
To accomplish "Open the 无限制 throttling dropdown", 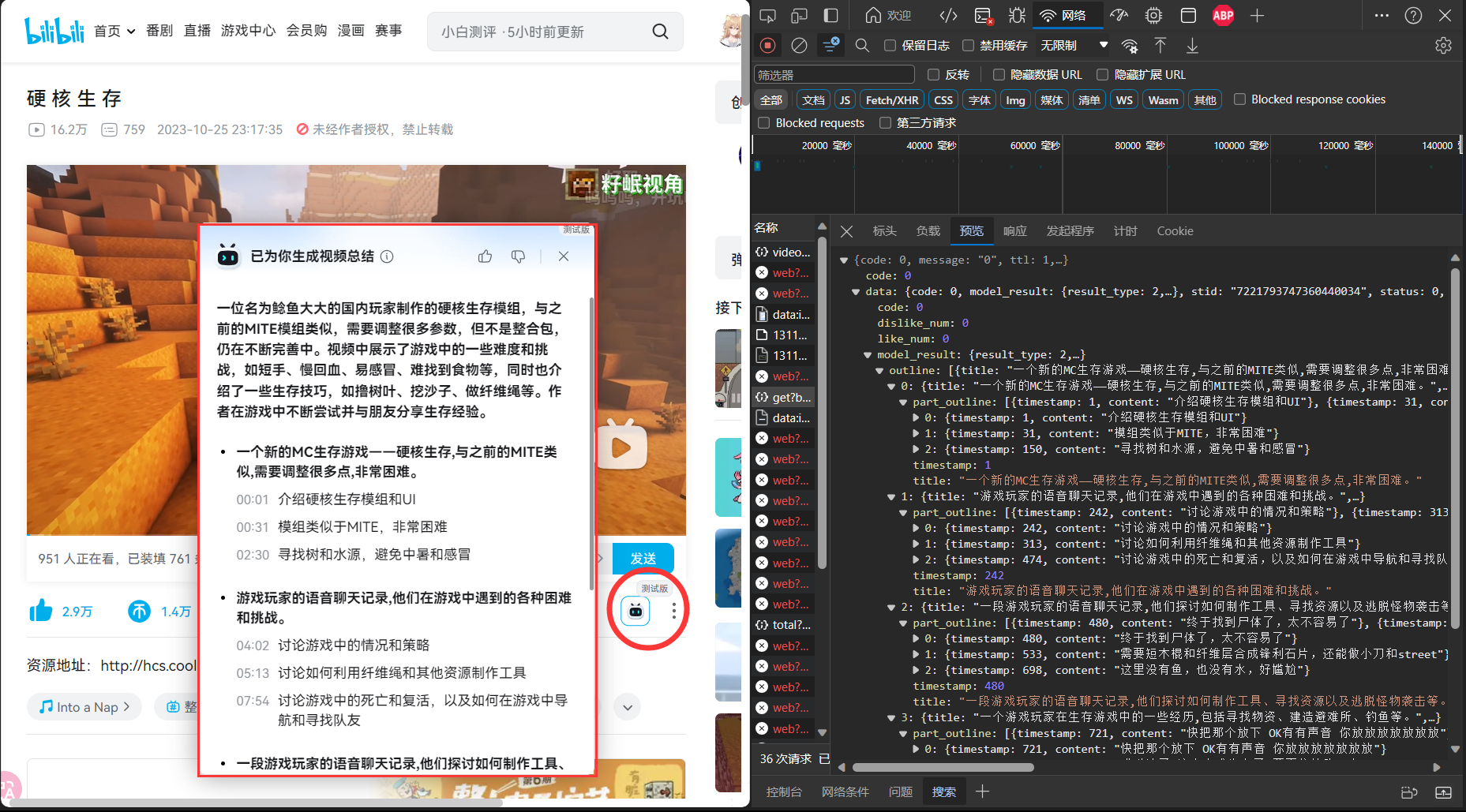I will point(1074,46).
